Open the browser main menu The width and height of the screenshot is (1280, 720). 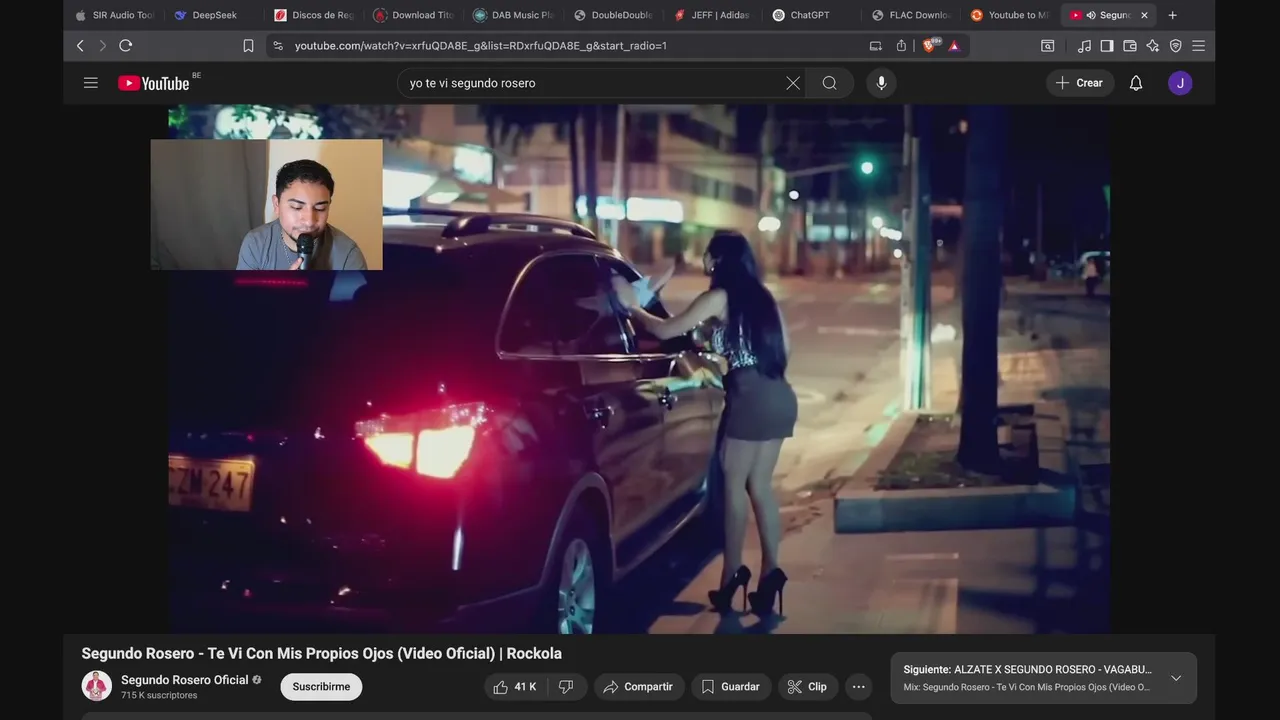(1199, 45)
